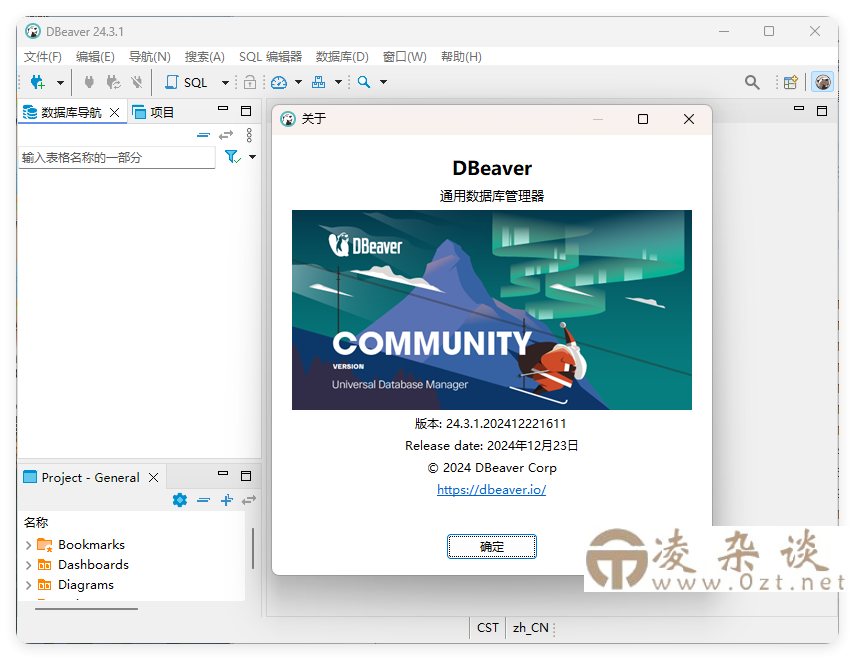Image resolution: width=855 pixels, height=660 pixels.
Task: Open the 导航(N) menu
Action: pos(149,57)
